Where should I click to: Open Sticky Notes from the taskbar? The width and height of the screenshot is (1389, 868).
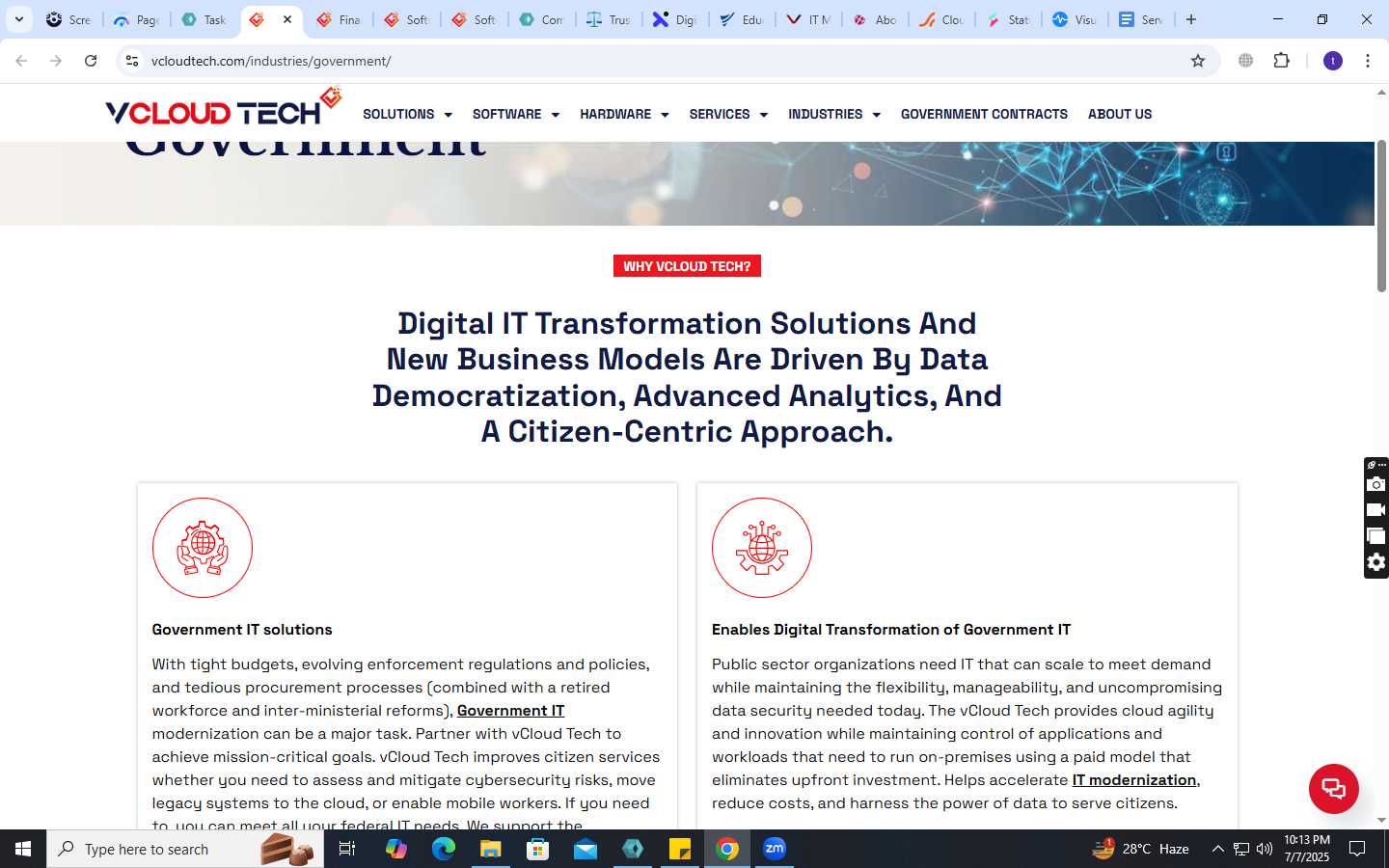point(680,849)
